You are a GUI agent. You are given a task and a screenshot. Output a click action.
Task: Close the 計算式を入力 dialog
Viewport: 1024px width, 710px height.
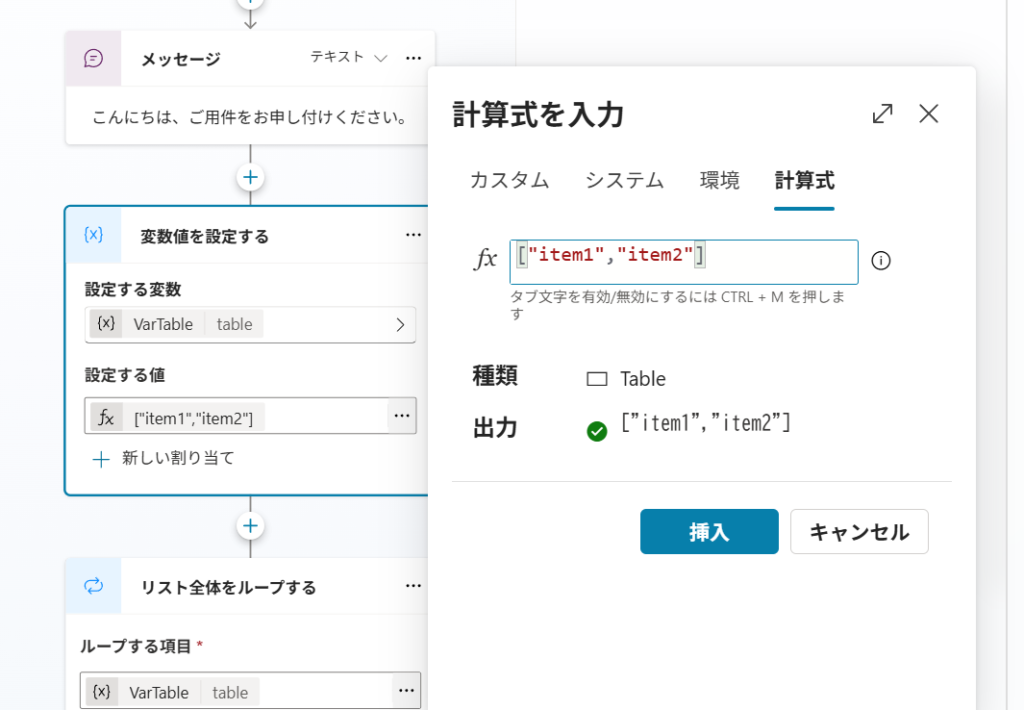coord(929,114)
